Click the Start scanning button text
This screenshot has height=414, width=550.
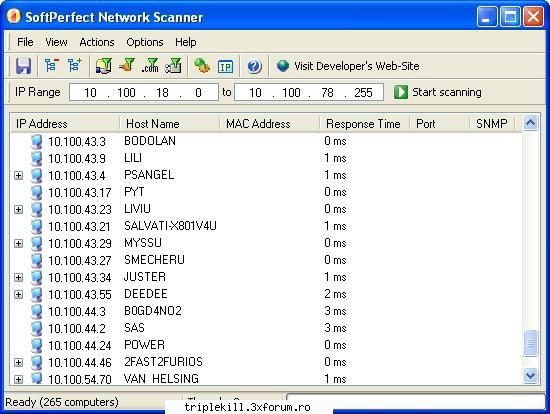pos(447,92)
